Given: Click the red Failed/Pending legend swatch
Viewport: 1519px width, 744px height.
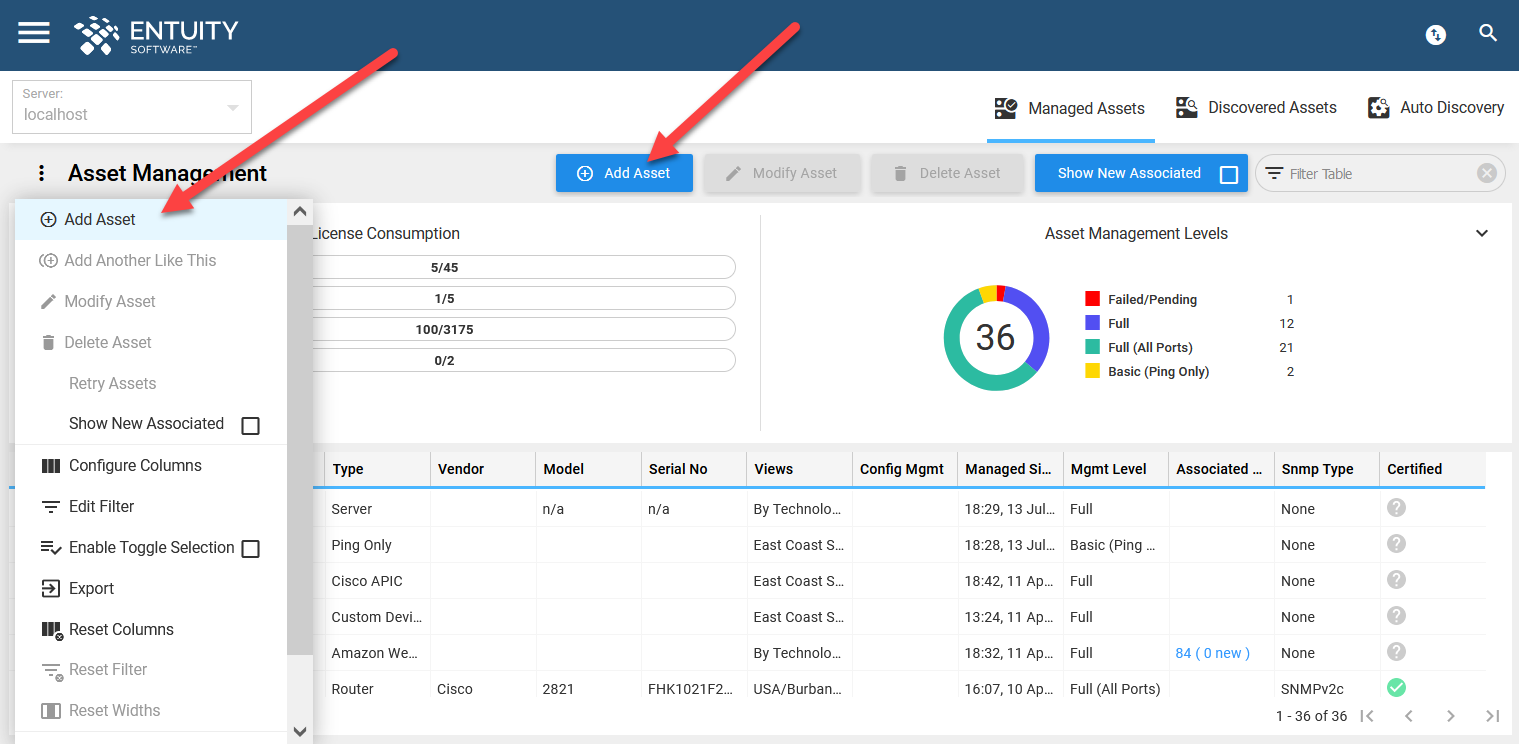Looking at the screenshot, I should coord(1092,299).
